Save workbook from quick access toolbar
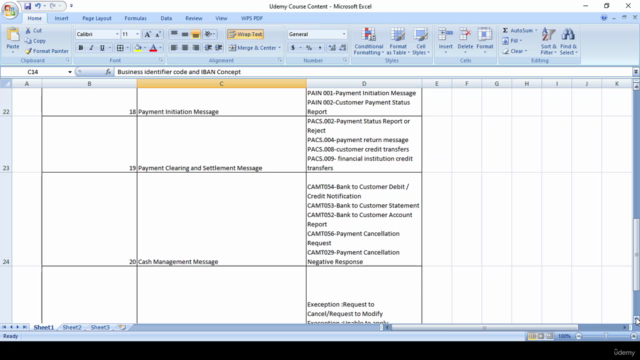The width and height of the screenshot is (640, 360). tap(27, 6)
